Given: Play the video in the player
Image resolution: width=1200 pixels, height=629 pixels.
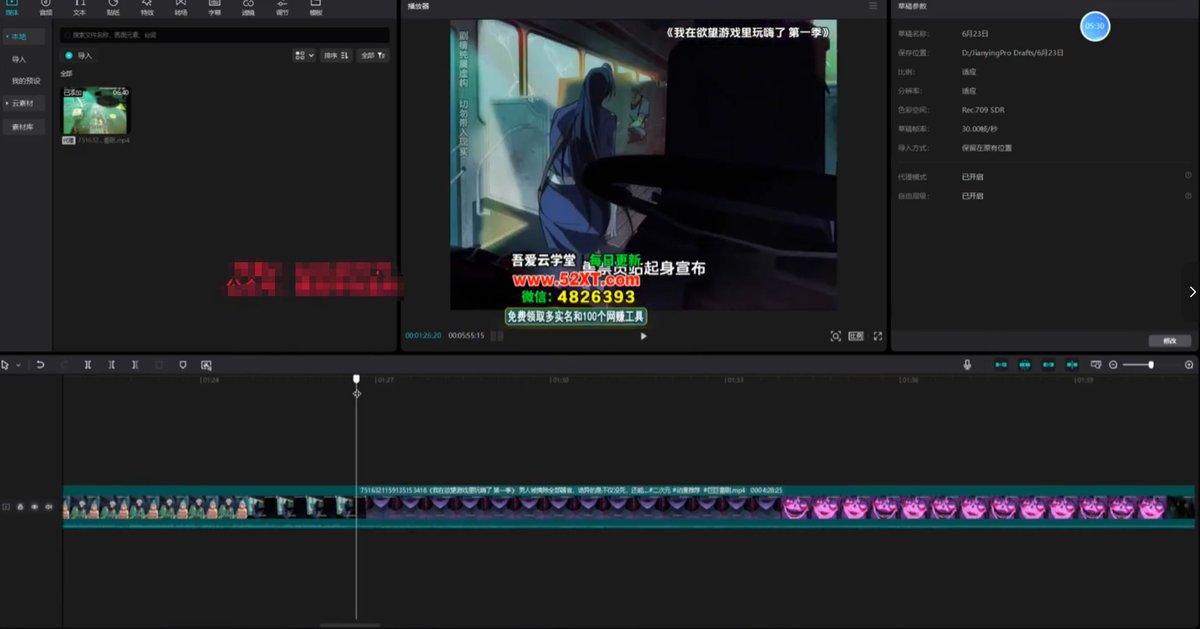Looking at the screenshot, I should [x=643, y=336].
